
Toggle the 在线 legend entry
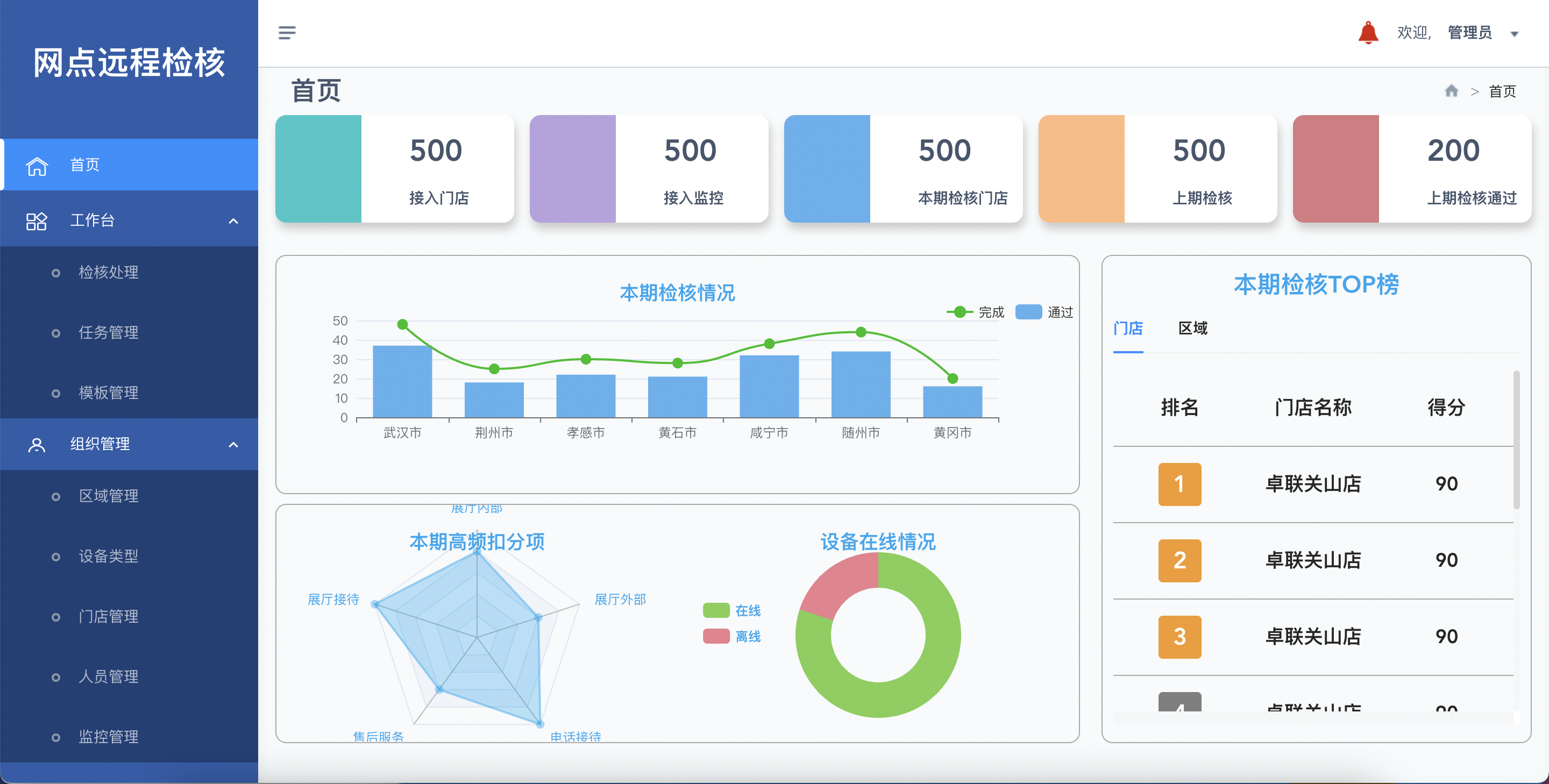(732, 611)
